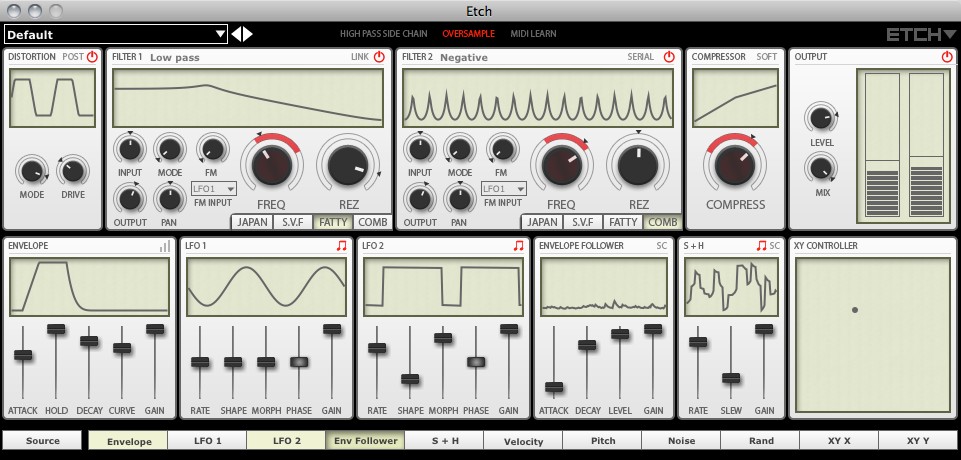Select Filter 2 S.V.F tab
The width and height of the screenshot is (961, 460).
pos(583,222)
